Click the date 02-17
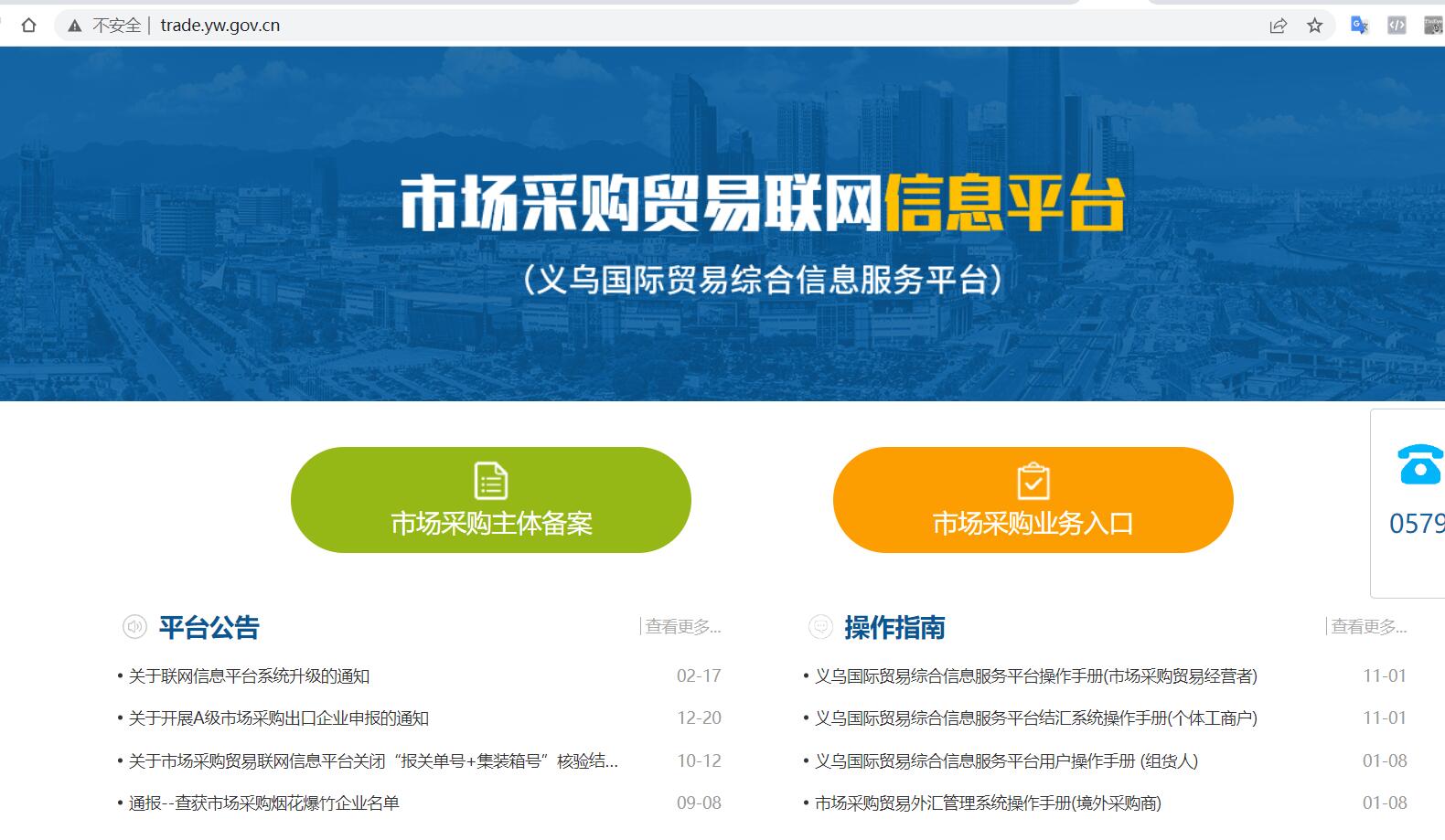This screenshot has width=1445, height=840. (x=699, y=676)
